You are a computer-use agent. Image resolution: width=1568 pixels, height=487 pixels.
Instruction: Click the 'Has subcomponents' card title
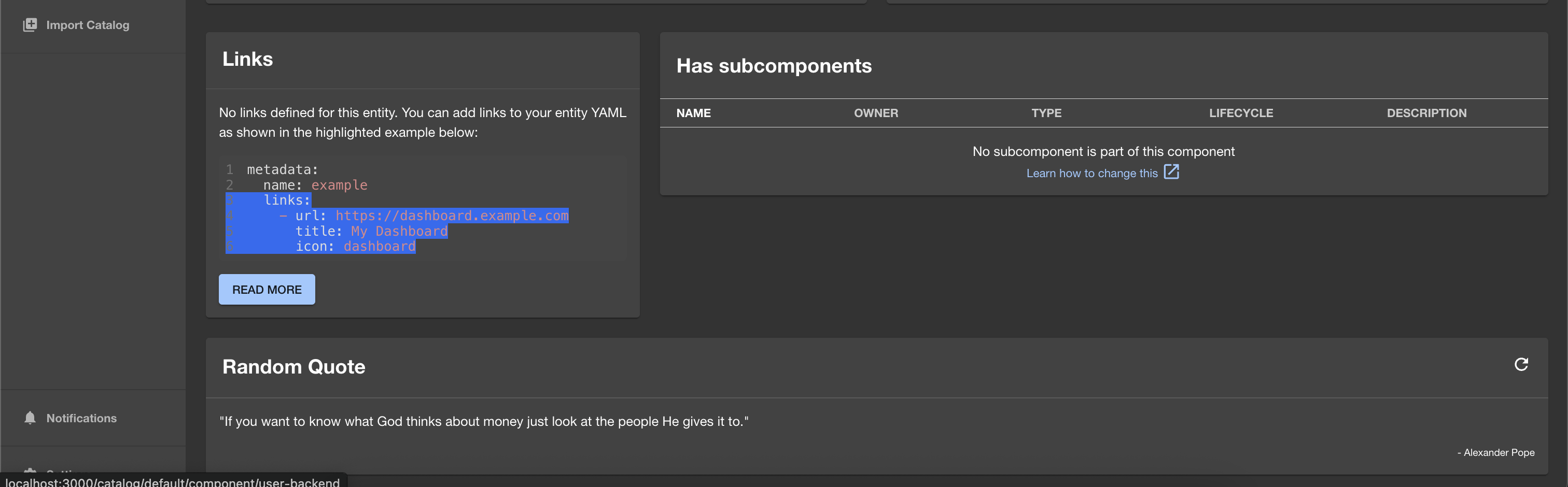(x=774, y=66)
